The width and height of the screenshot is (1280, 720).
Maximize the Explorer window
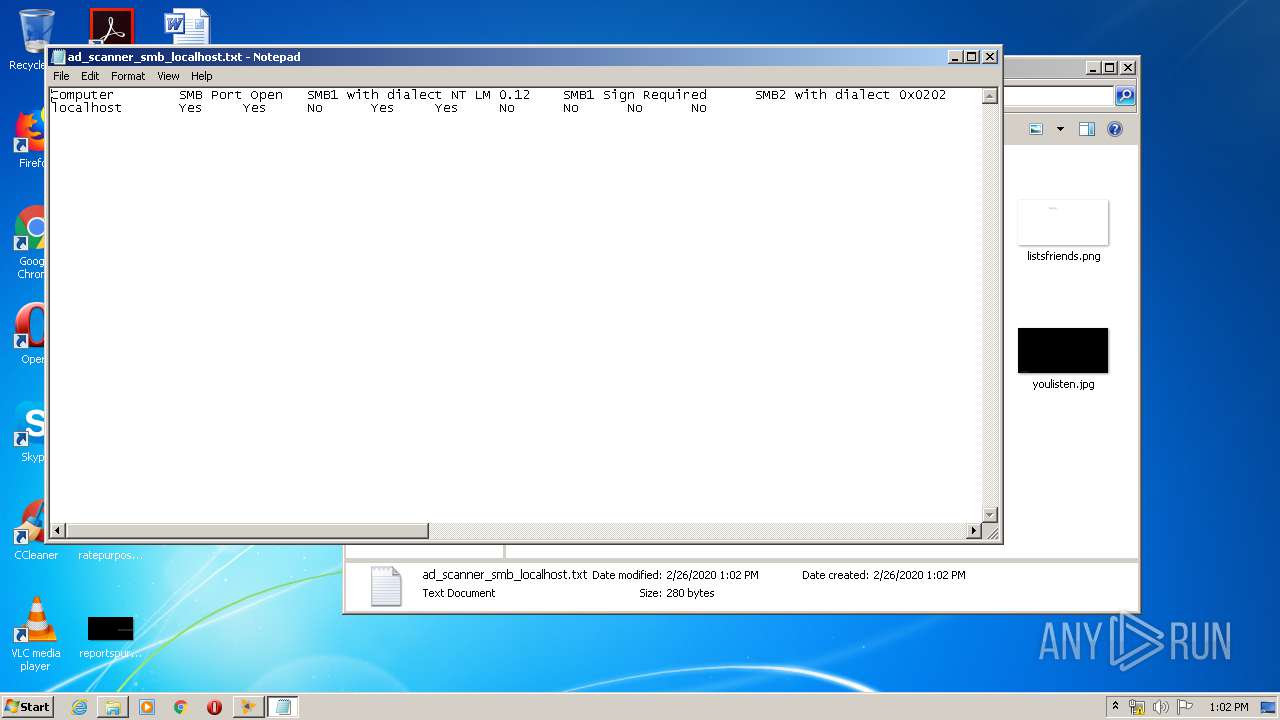tap(1109, 68)
